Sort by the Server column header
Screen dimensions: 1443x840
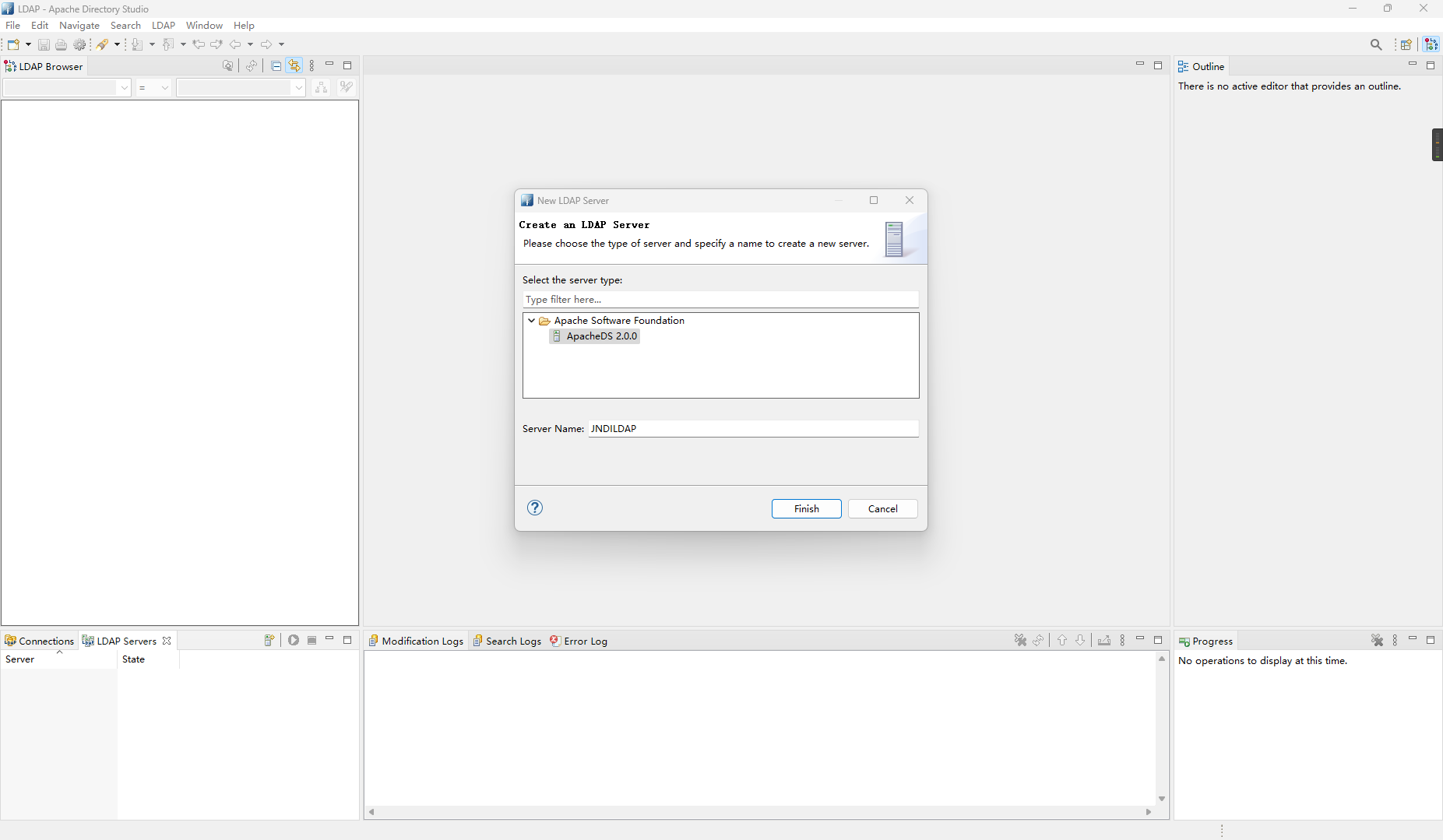(x=59, y=659)
